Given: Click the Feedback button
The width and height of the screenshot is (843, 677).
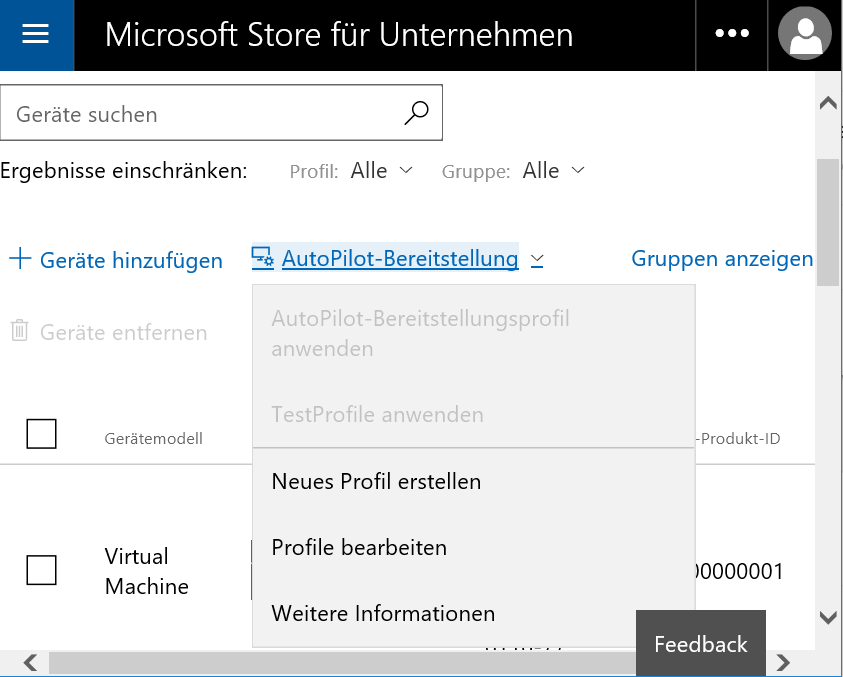Looking at the screenshot, I should pos(701,644).
